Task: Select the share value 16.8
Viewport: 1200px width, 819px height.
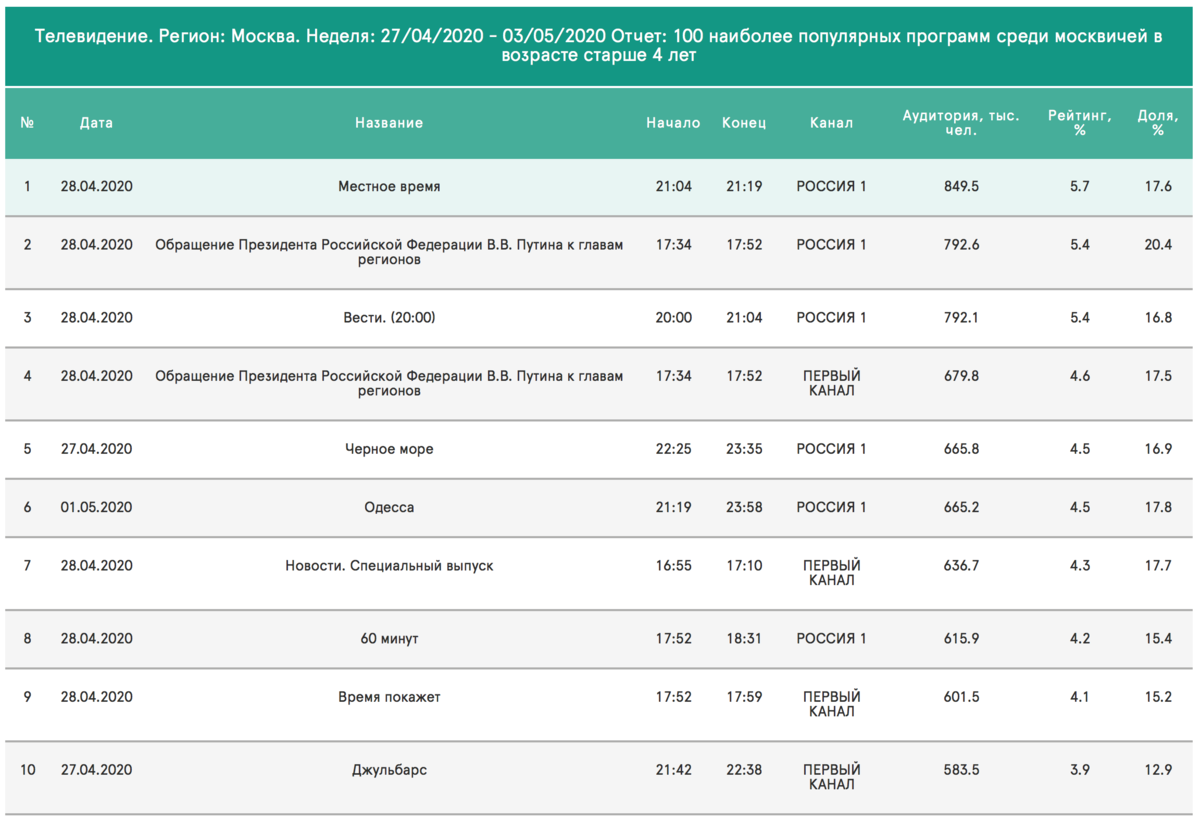Action: click(x=1158, y=318)
